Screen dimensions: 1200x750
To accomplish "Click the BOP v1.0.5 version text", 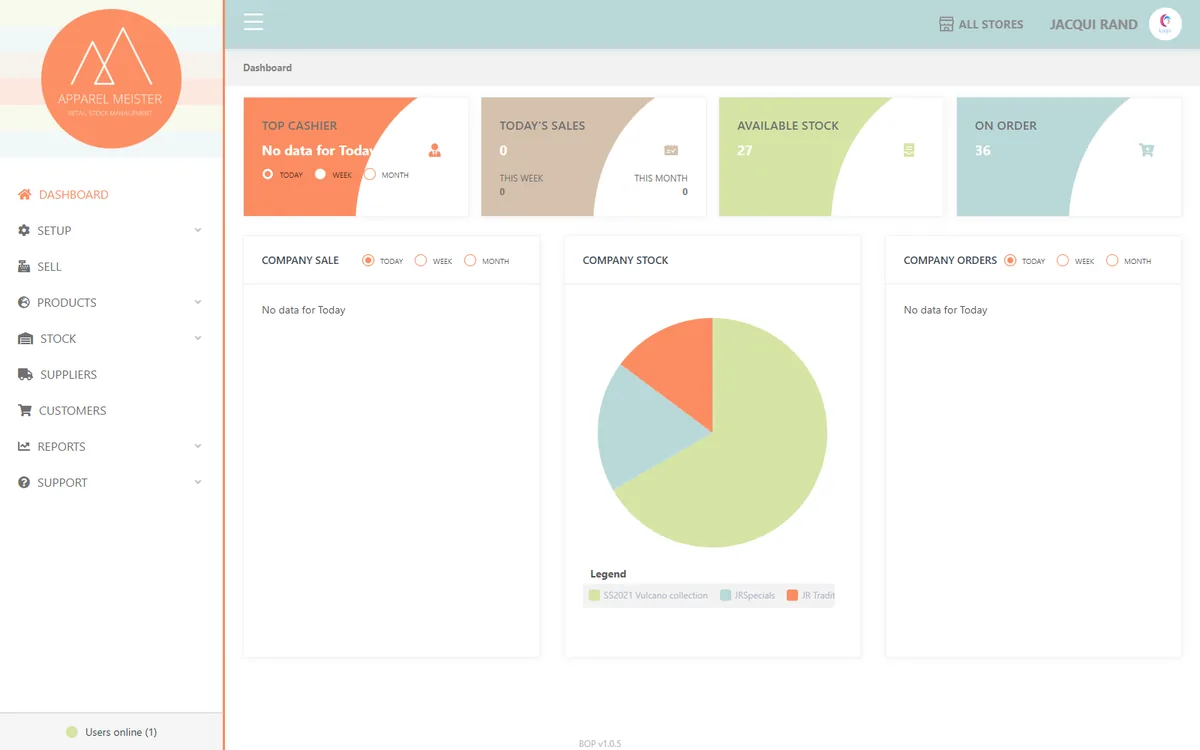I will click(600, 744).
